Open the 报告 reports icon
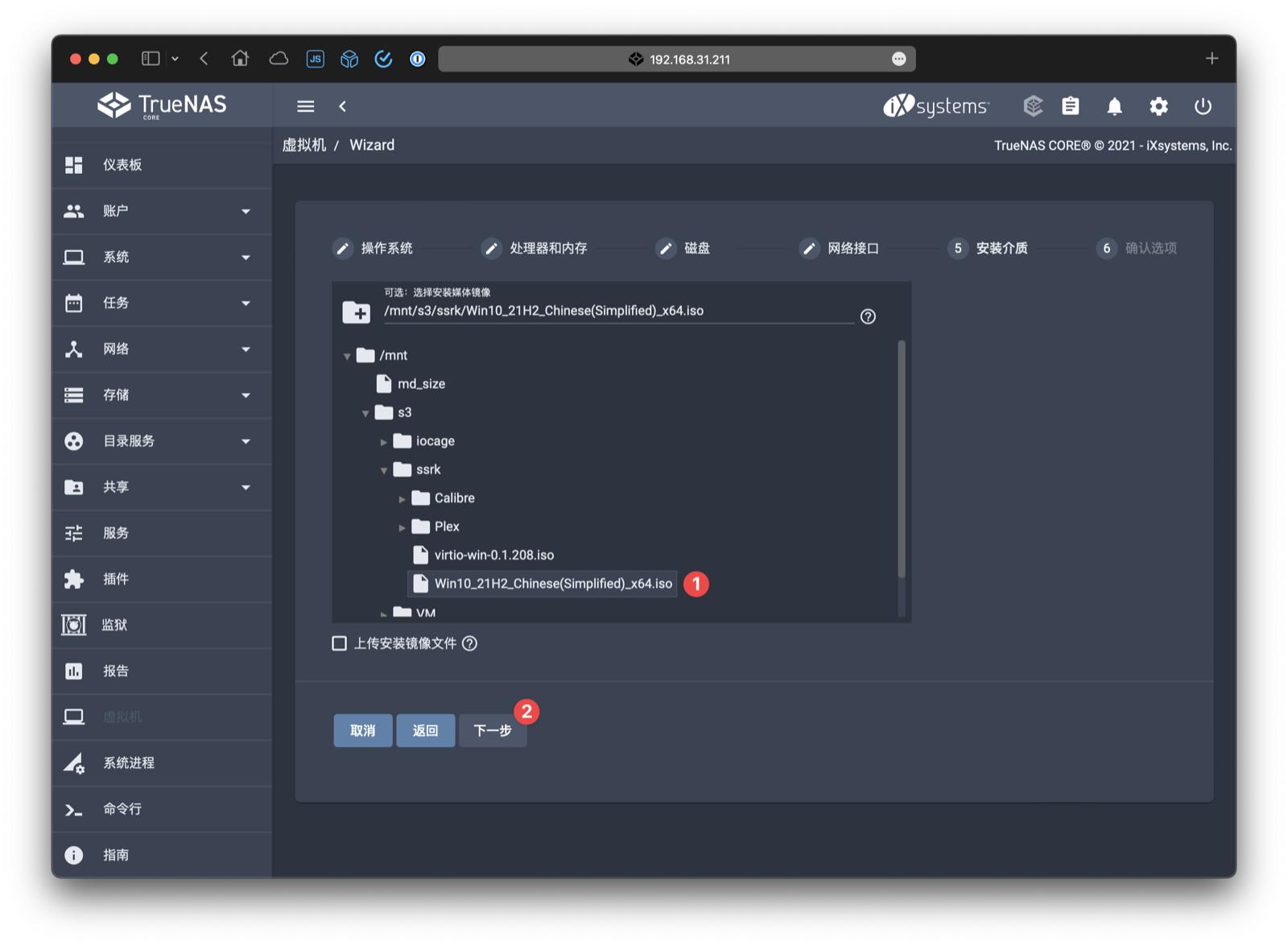Viewport: 1288px width, 946px height. 74,671
